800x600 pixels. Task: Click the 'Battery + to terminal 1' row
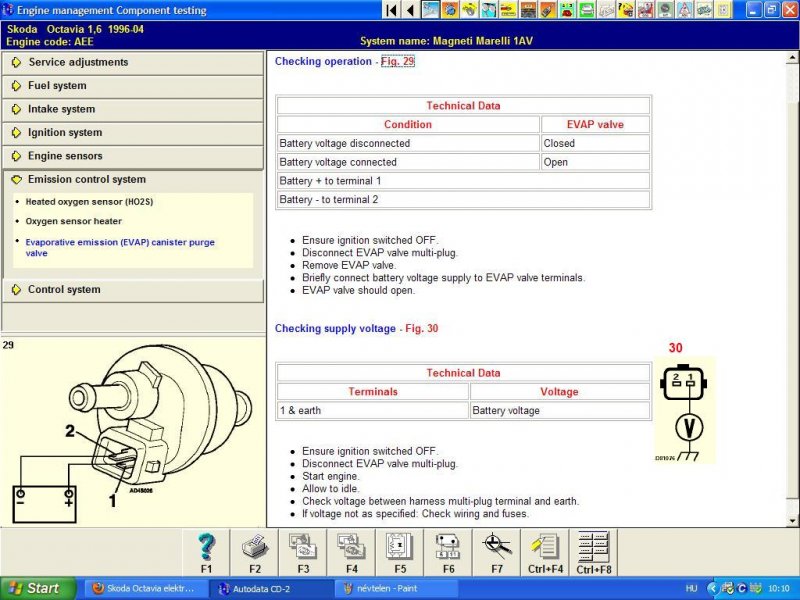click(x=463, y=181)
